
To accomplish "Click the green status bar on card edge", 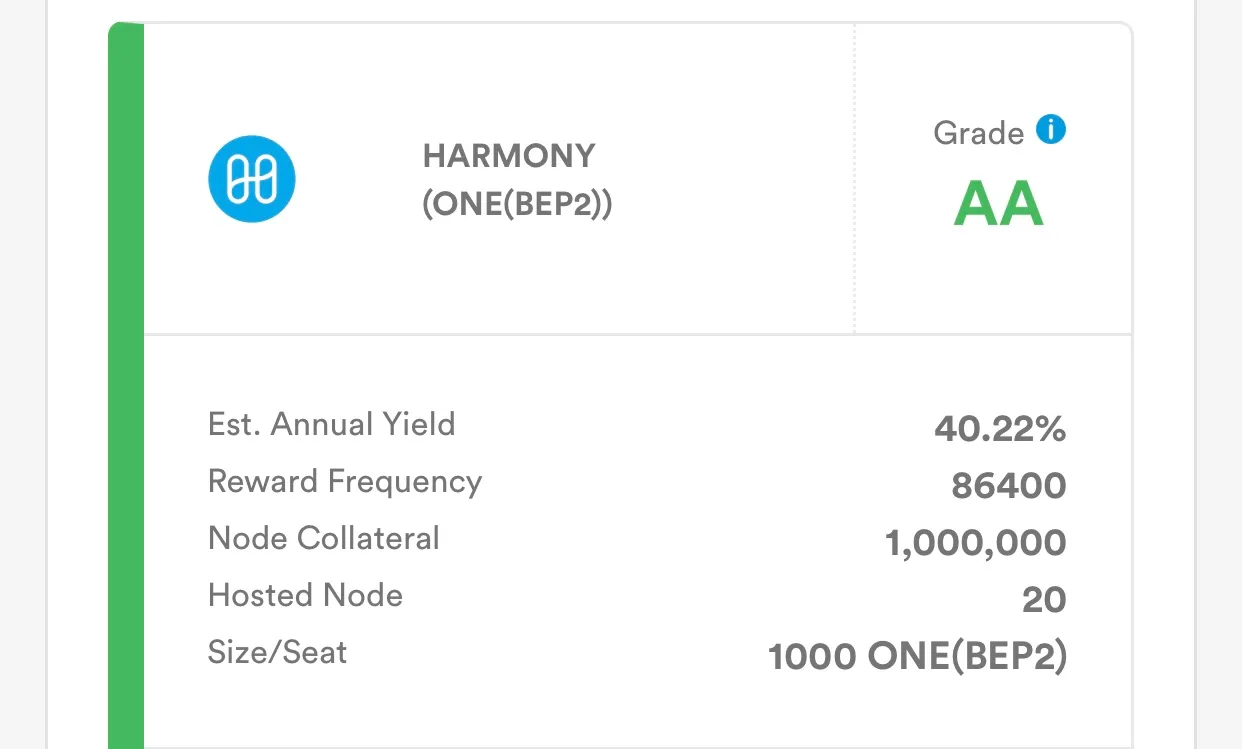I will (x=126, y=386).
